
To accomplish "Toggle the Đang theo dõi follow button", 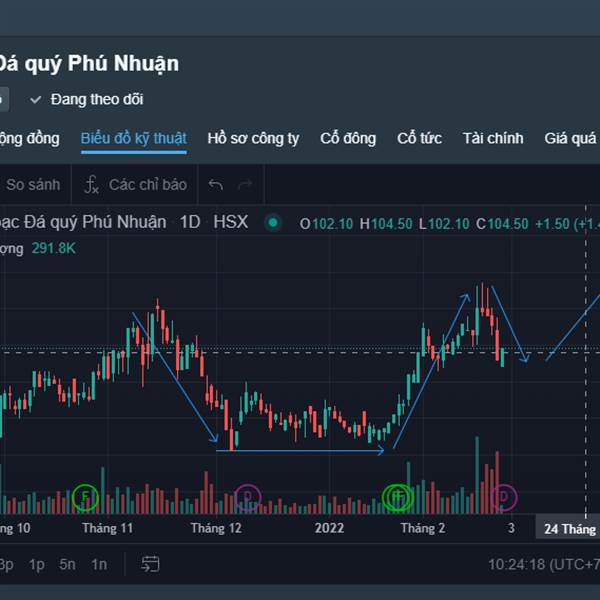I will 87,99.
